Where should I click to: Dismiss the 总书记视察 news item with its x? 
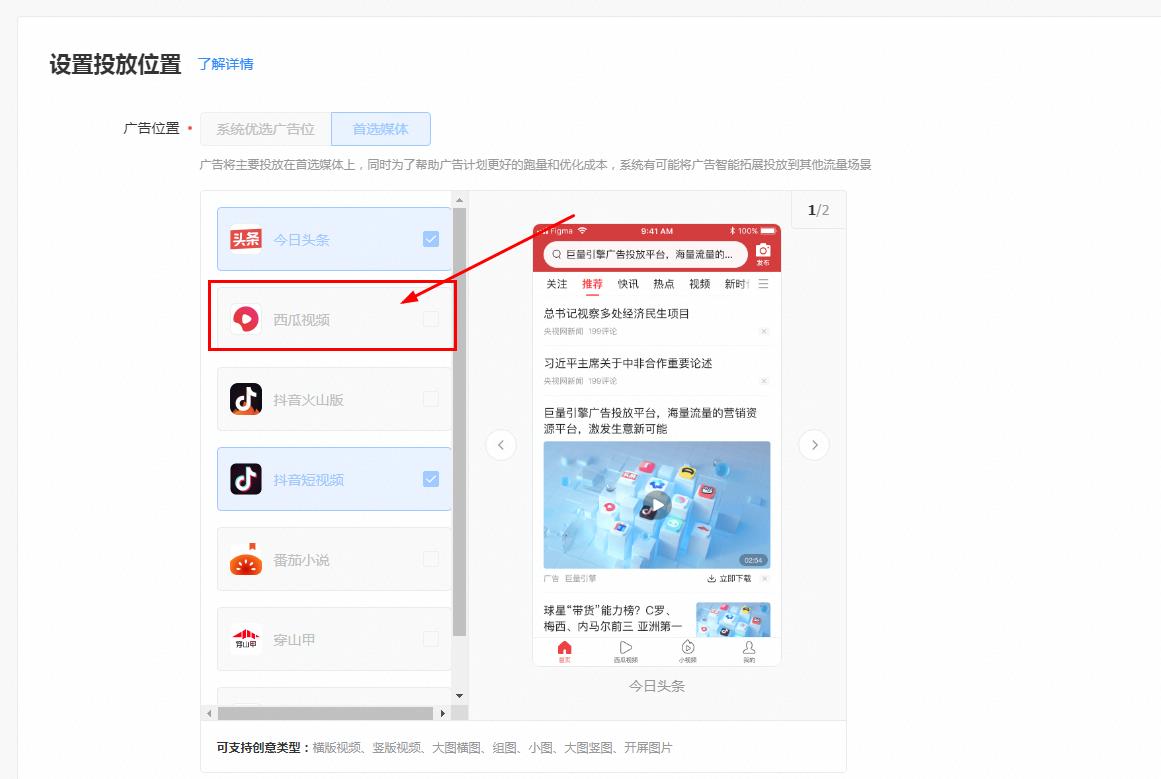point(763,331)
